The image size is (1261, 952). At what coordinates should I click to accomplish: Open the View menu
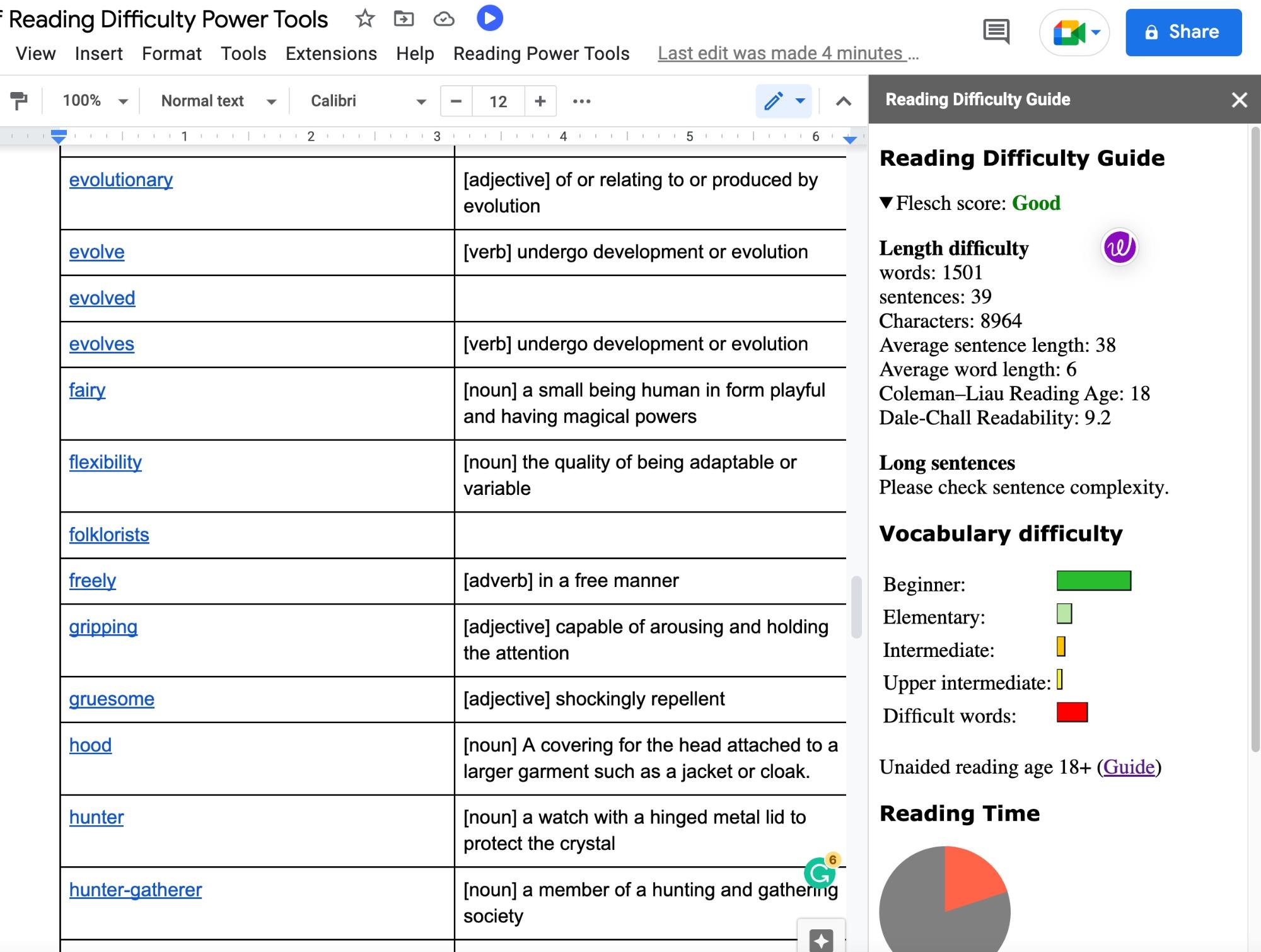click(36, 54)
